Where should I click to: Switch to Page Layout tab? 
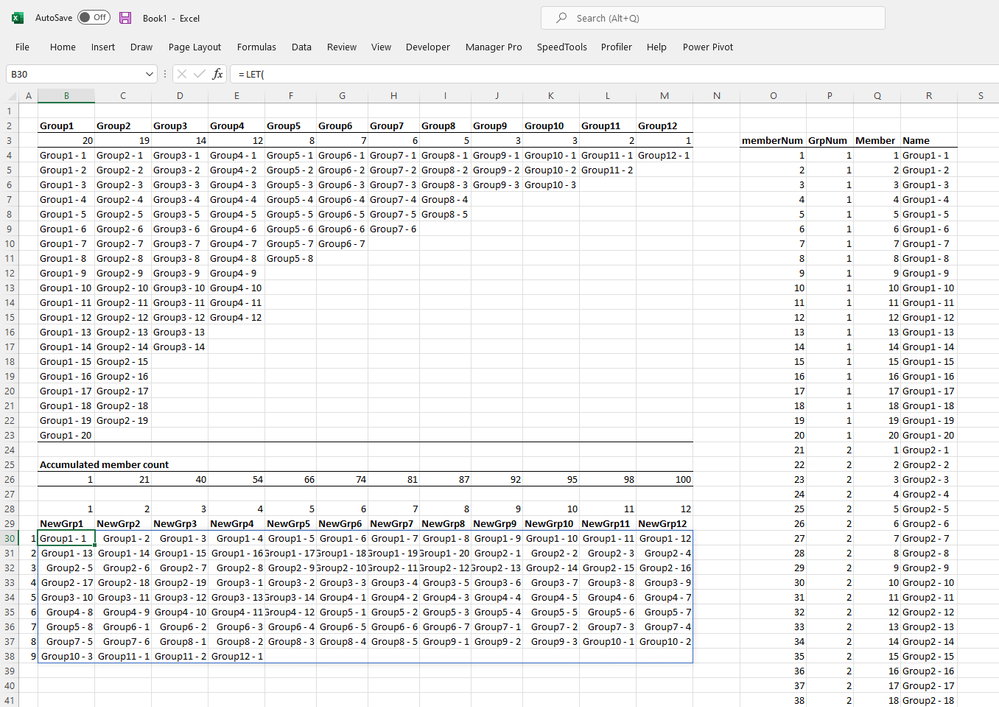click(x=194, y=47)
